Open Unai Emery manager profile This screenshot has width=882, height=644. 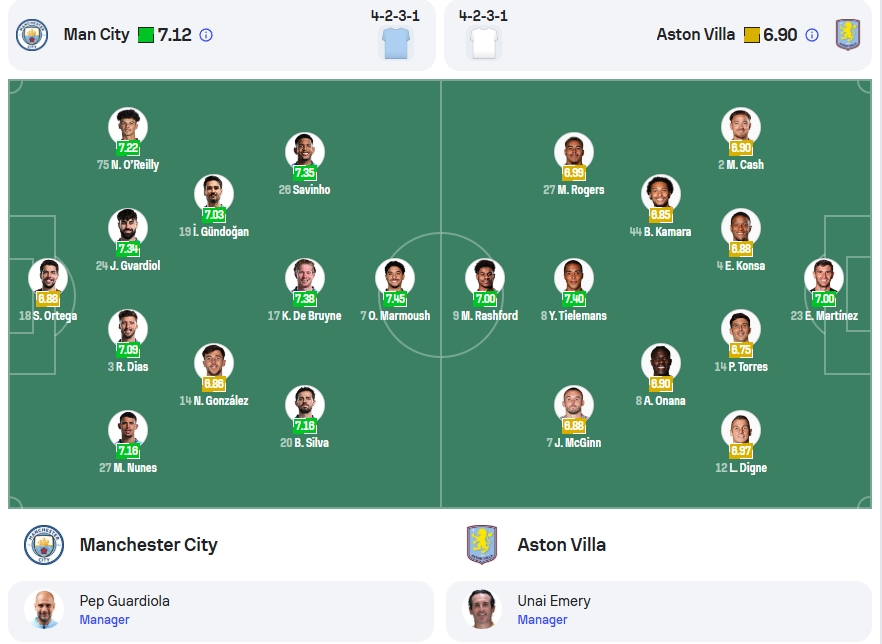(x=659, y=611)
